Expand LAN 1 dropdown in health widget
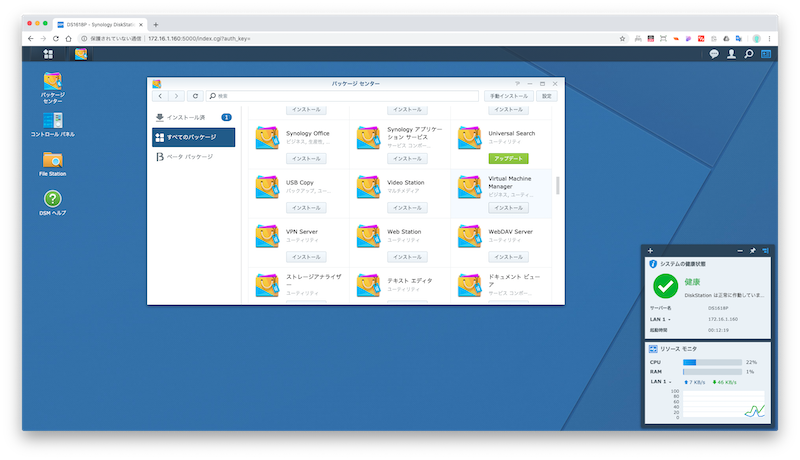Image resolution: width=800 pixels, height=460 pixels. pyautogui.click(x=669, y=319)
